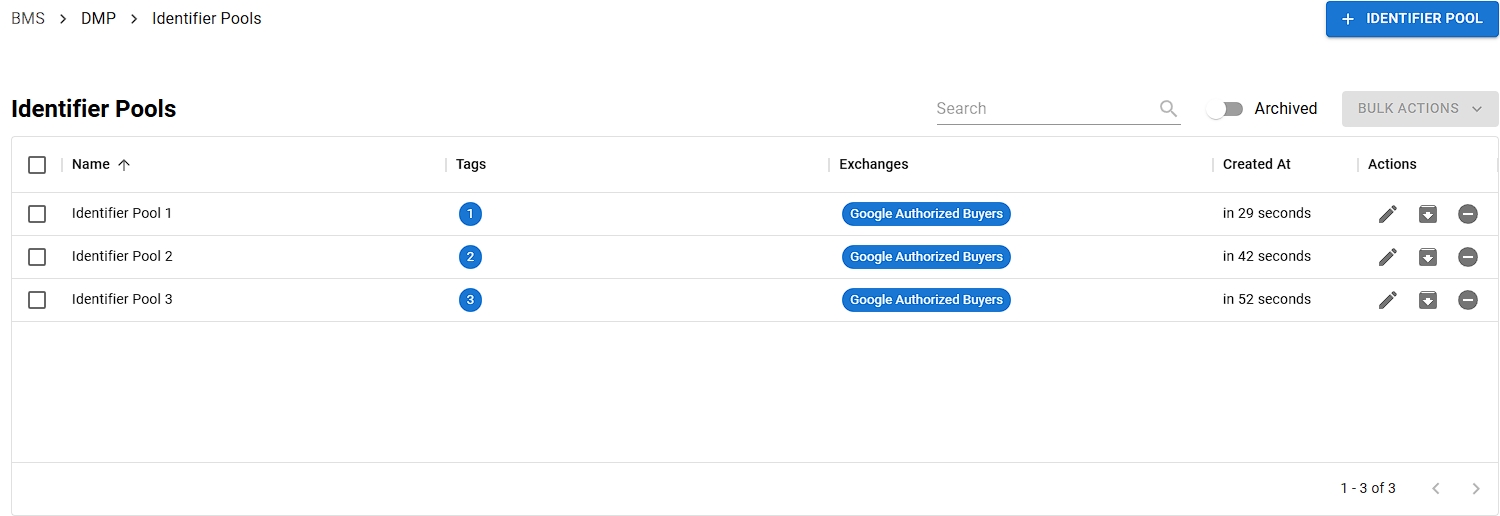Image resolution: width=1500 pixels, height=516 pixels.
Task: Archive Identifier Pool 2
Action: coord(1428,257)
